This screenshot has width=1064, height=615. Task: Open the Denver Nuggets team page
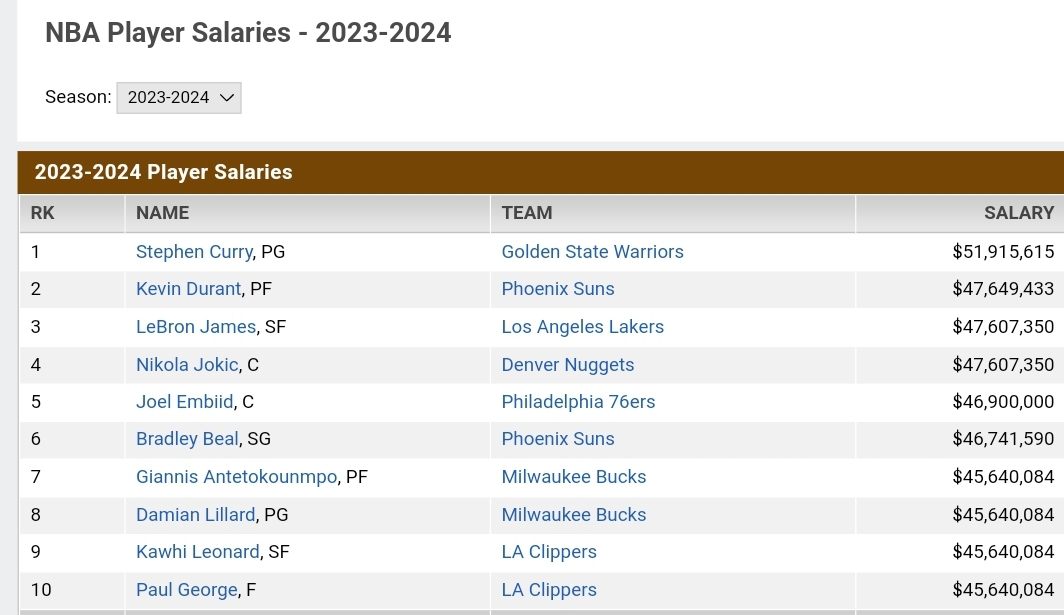pyautogui.click(x=567, y=365)
